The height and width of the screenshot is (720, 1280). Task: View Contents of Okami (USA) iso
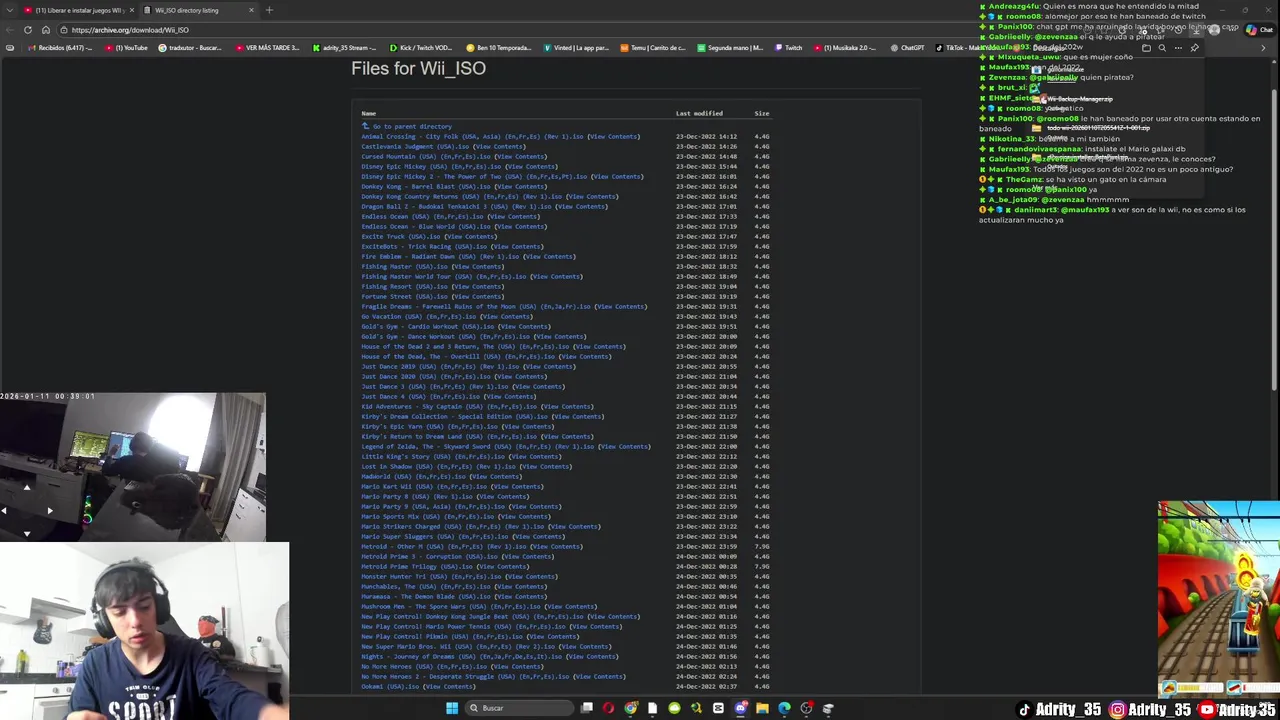pyautogui.click(x=449, y=687)
